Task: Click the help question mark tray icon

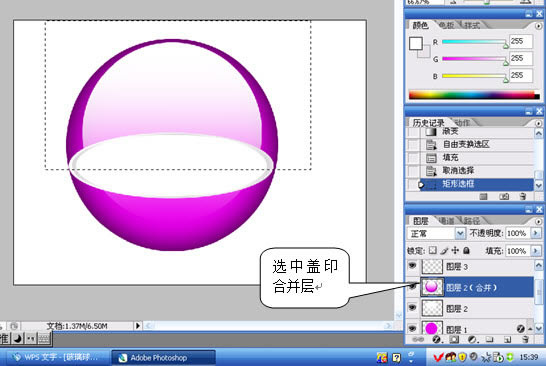Action: (x=396, y=357)
